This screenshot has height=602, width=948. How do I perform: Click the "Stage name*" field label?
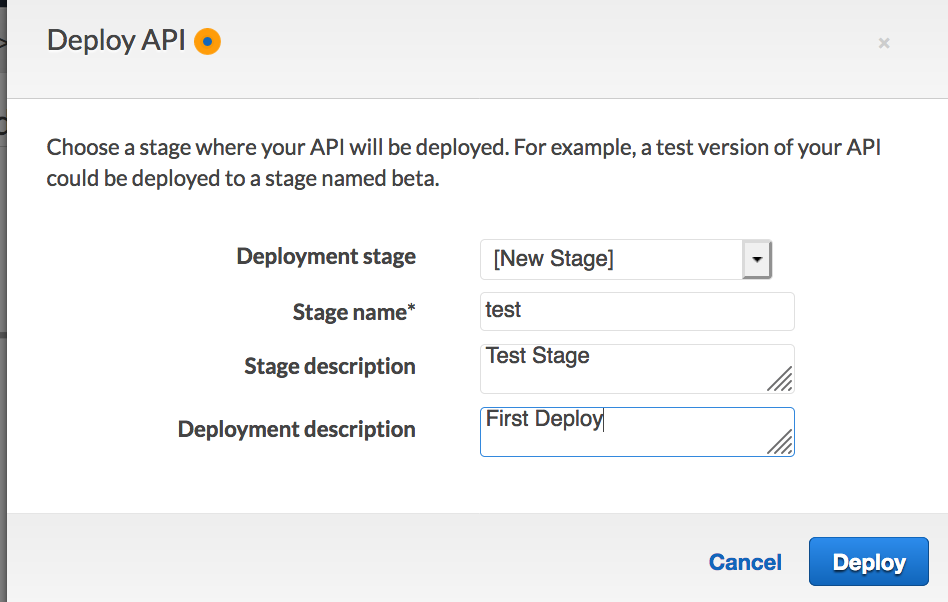(354, 313)
